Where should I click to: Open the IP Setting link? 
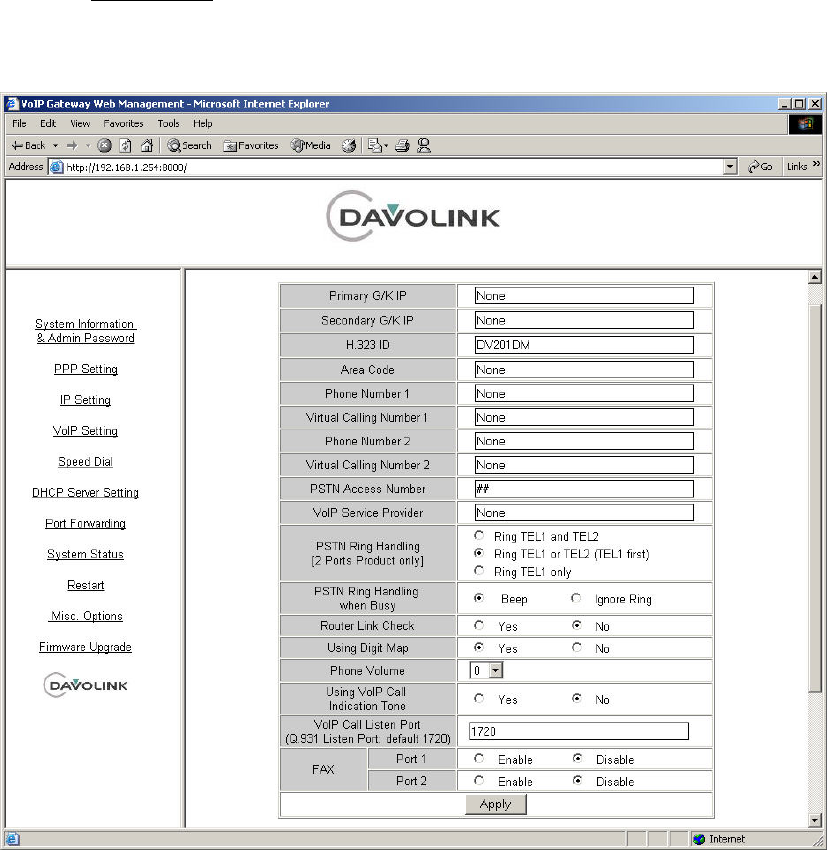tap(85, 400)
